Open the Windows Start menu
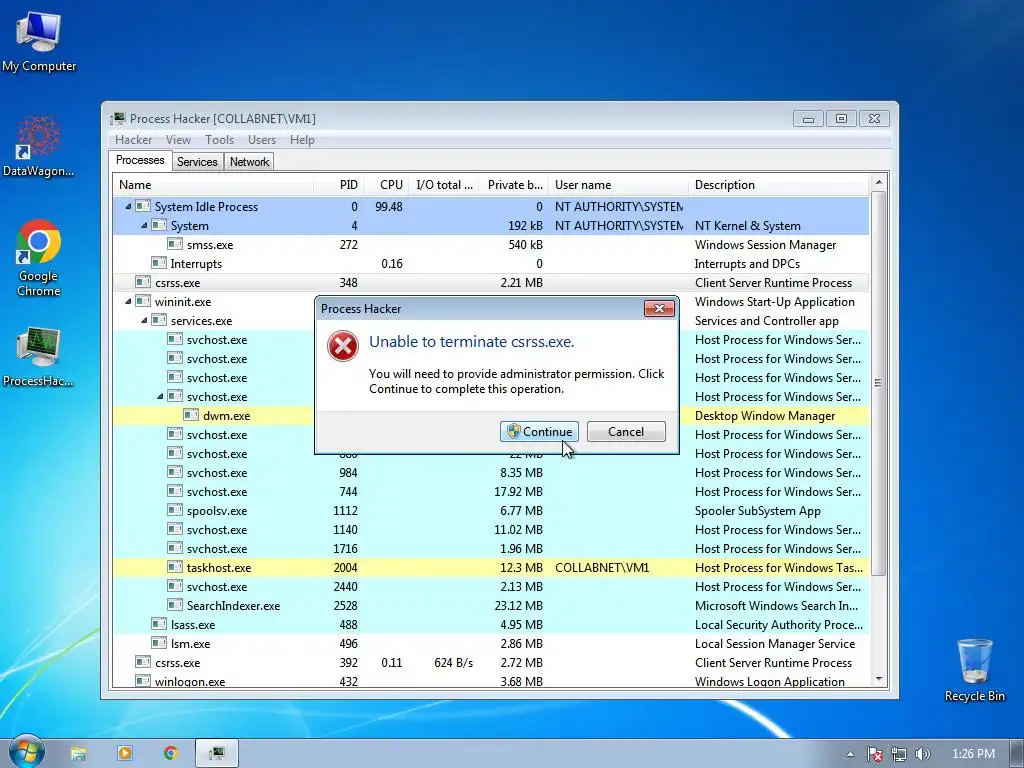The image size is (1024, 768). pyautogui.click(x=25, y=752)
